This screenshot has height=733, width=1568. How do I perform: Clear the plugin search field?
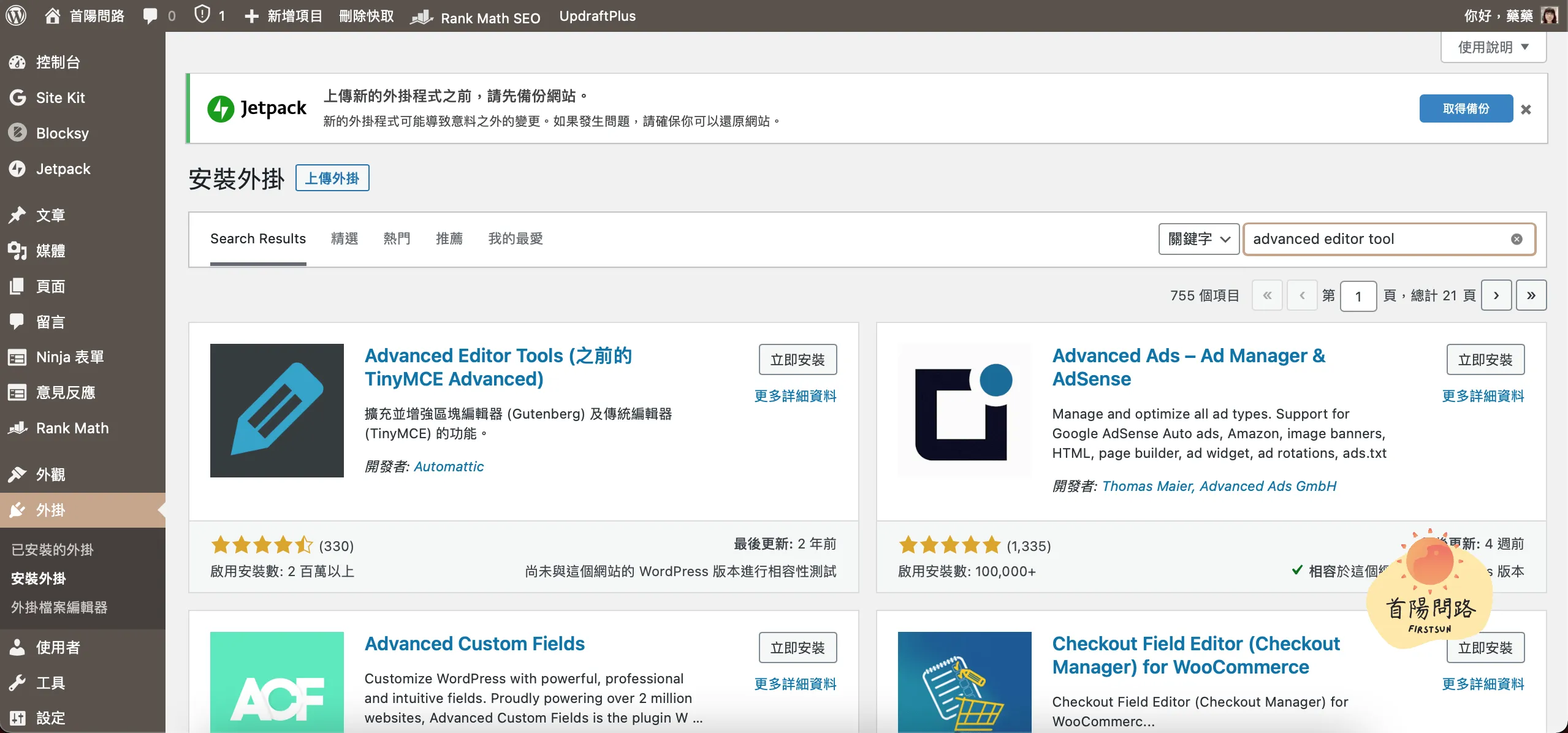pos(1516,239)
